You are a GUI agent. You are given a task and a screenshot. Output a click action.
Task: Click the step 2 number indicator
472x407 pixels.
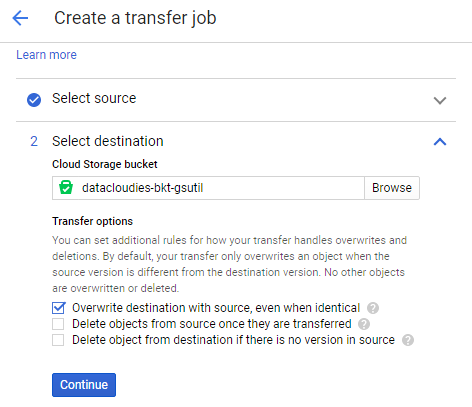(34, 141)
